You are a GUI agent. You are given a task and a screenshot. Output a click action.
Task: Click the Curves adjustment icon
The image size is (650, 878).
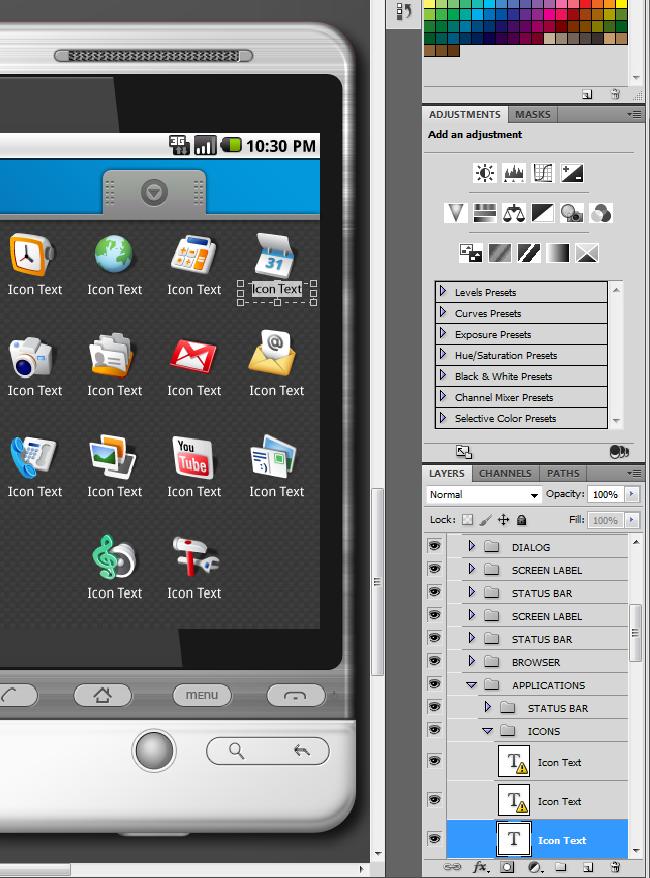pos(543,173)
